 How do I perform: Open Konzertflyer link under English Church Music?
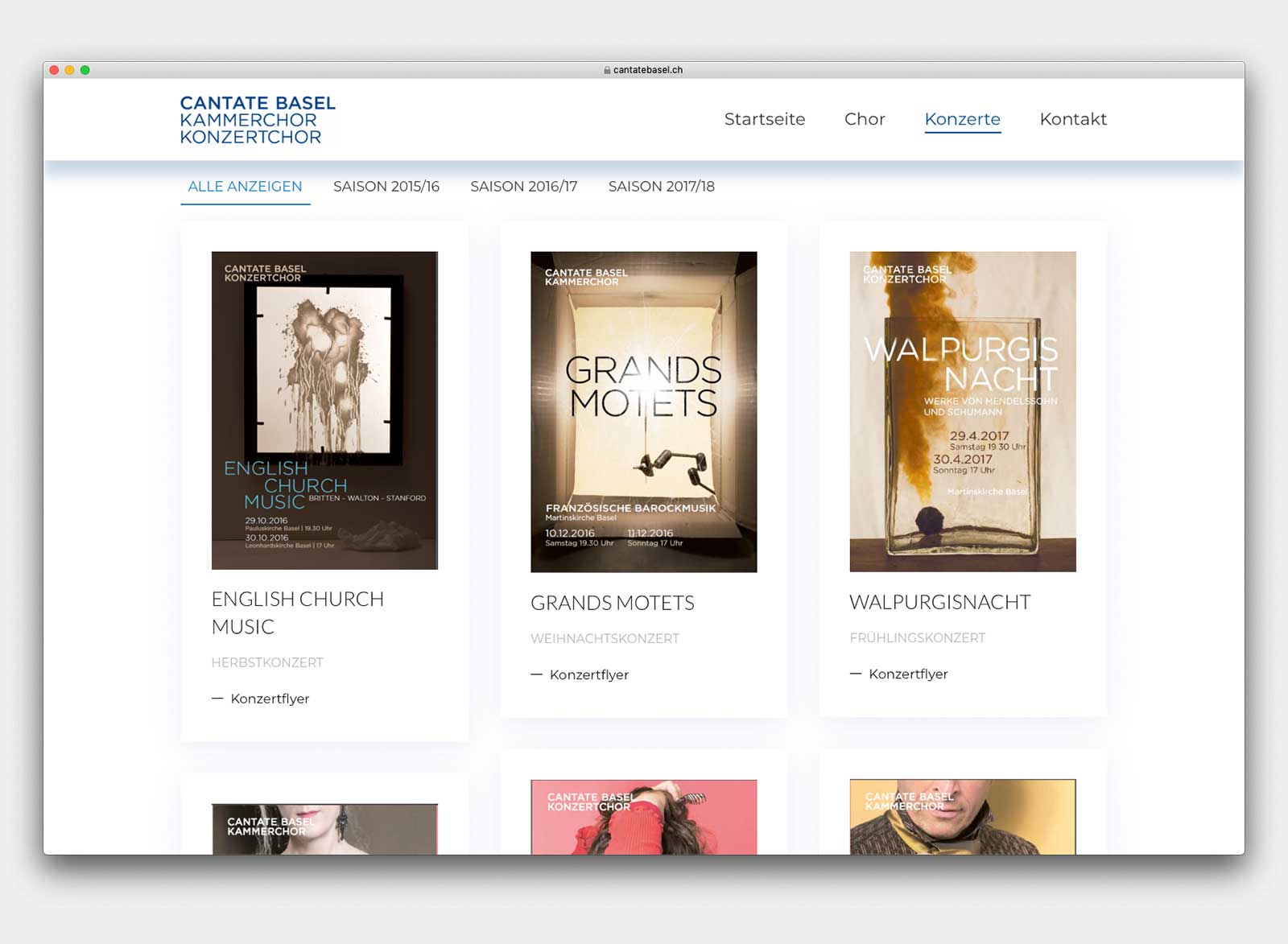(270, 699)
